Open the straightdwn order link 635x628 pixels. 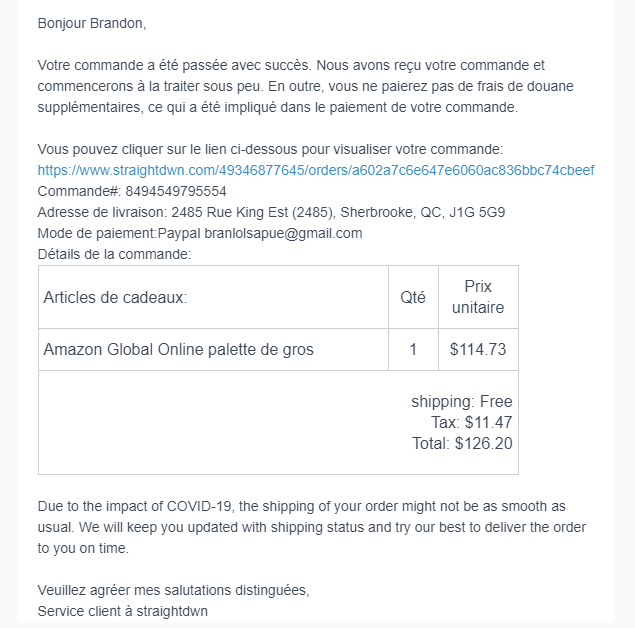pyautogui.click(x=316, y=170)
